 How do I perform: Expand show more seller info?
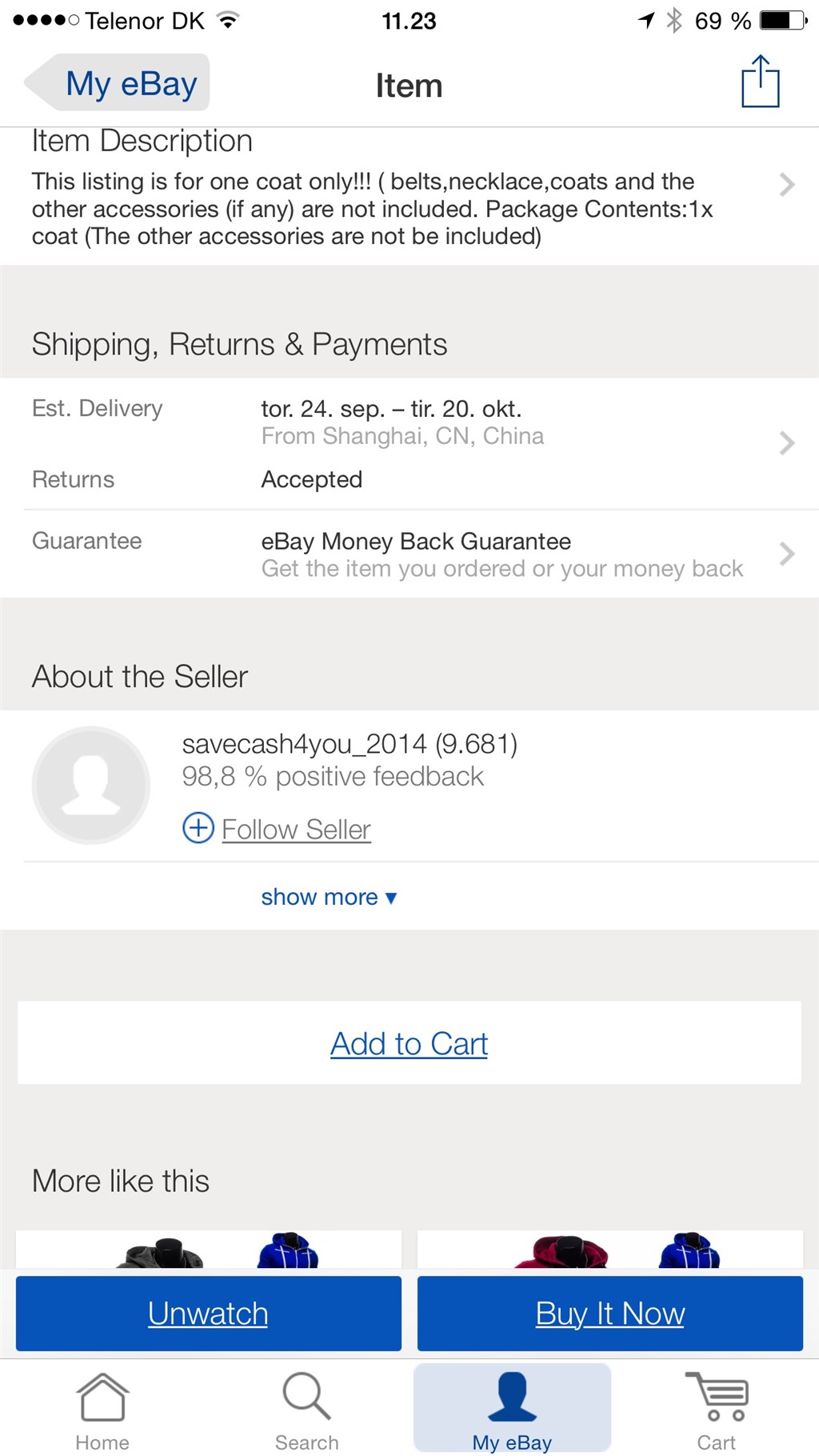pyautogui.click(x=329, y=897)
